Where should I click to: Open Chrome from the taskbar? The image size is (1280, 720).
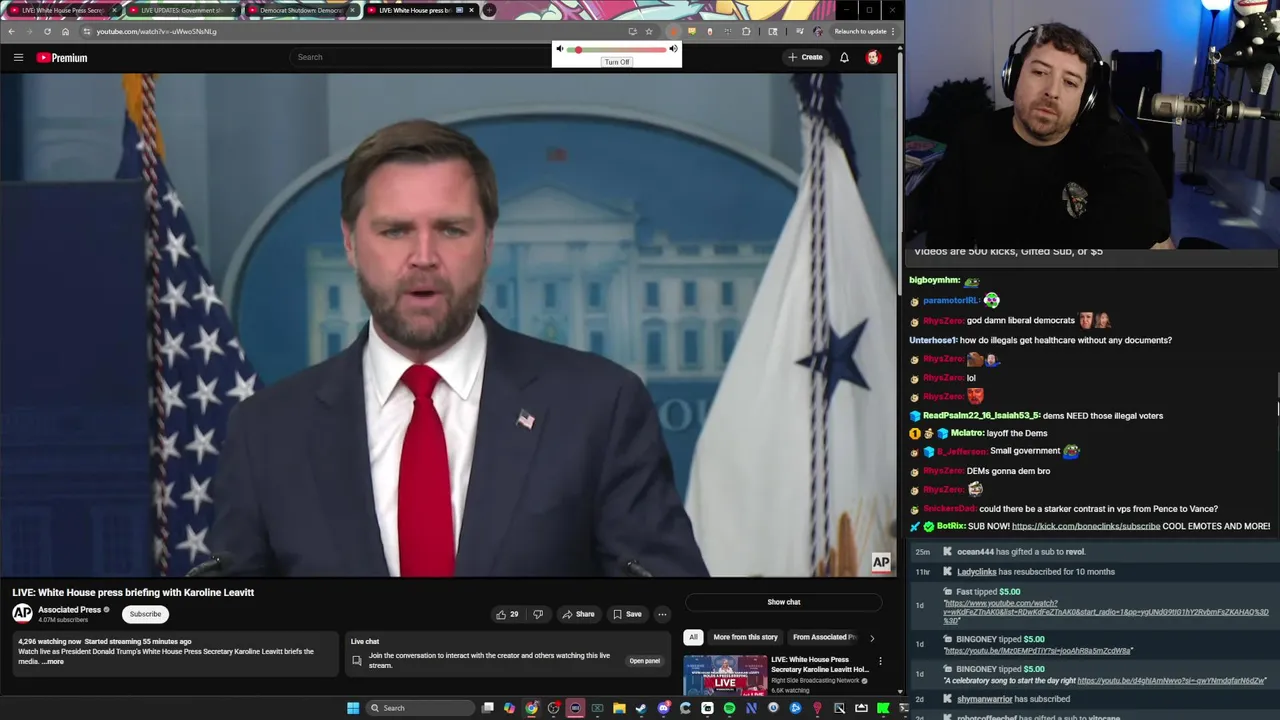(531, 708)
